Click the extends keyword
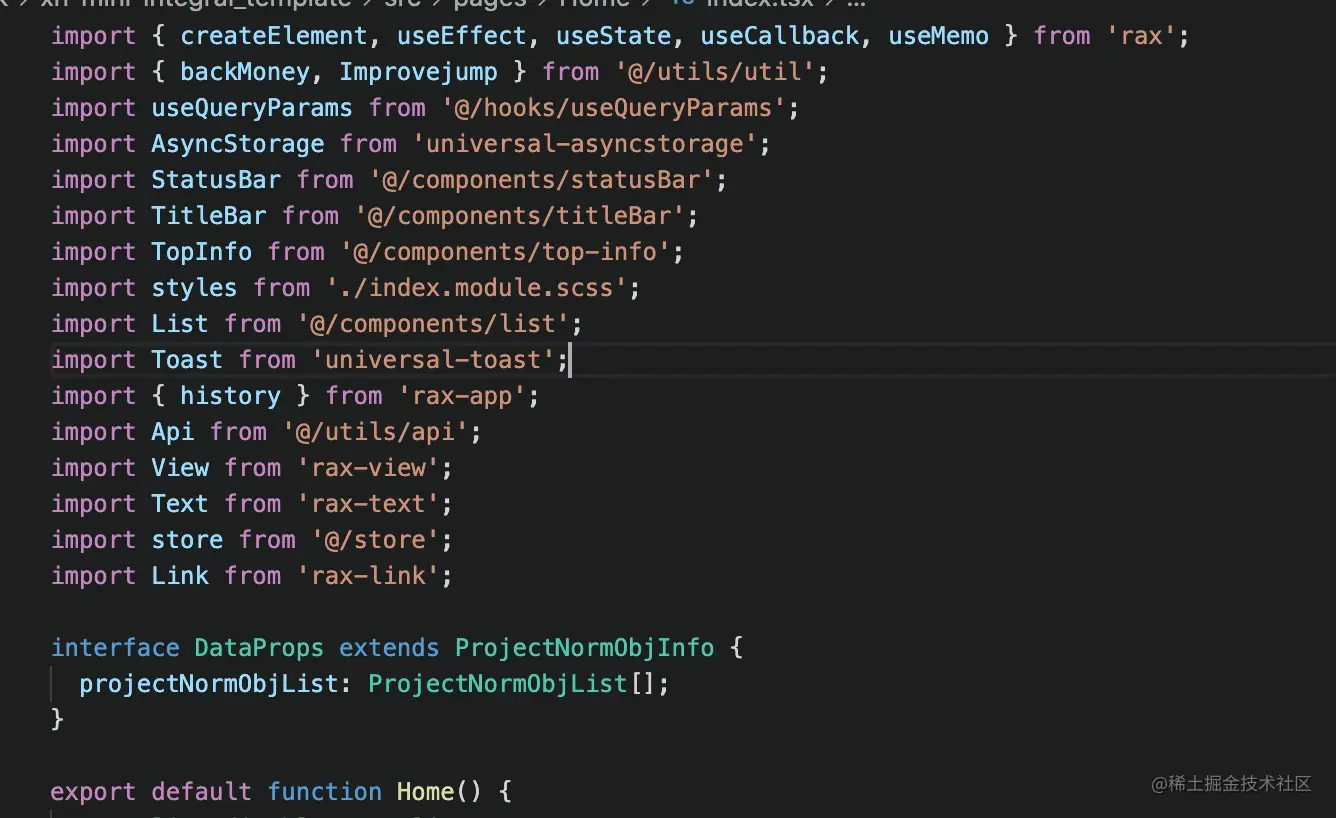 tap(389, 648)
